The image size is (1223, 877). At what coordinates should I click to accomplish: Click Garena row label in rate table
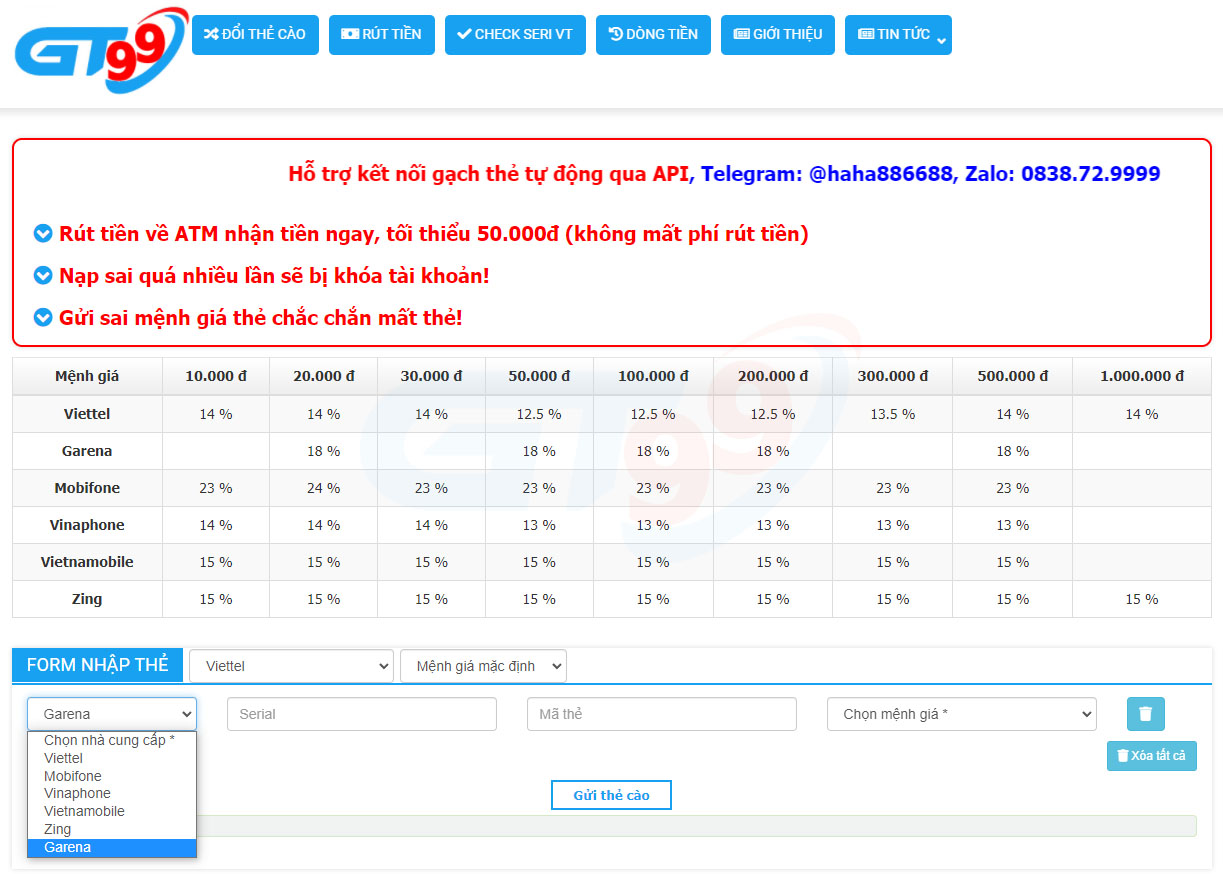point(87,451)
